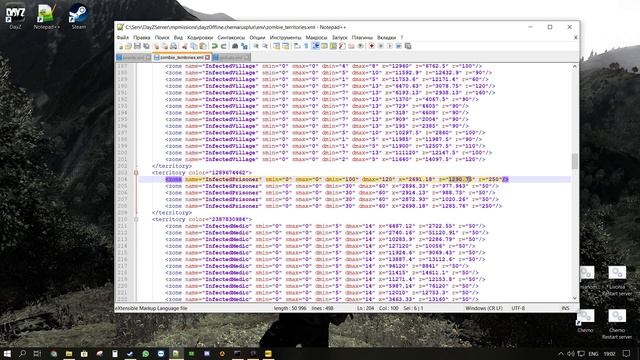Viewport: 640px width, 360px height.
Task: Click the closing territory tag on line 202
Action: (172, 166)
